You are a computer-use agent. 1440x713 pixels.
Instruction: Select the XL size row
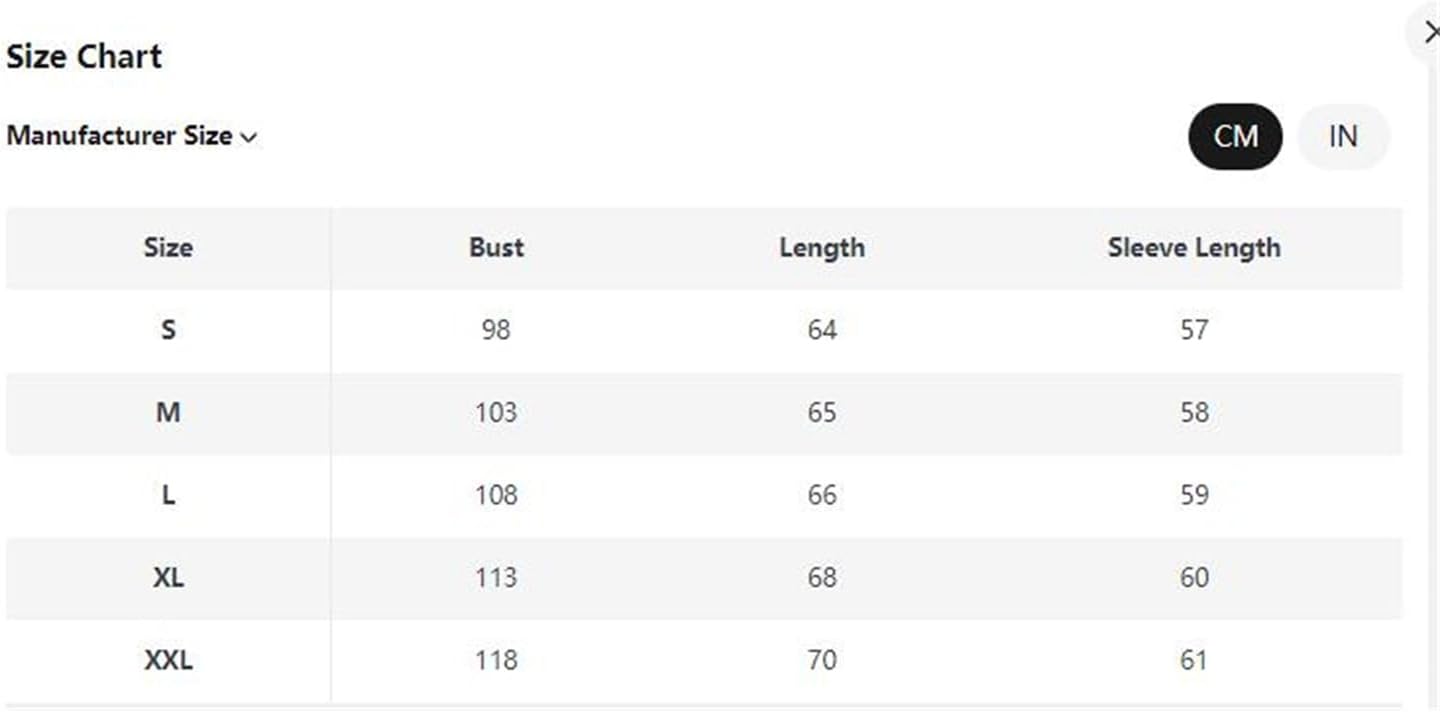pos(168,577)
